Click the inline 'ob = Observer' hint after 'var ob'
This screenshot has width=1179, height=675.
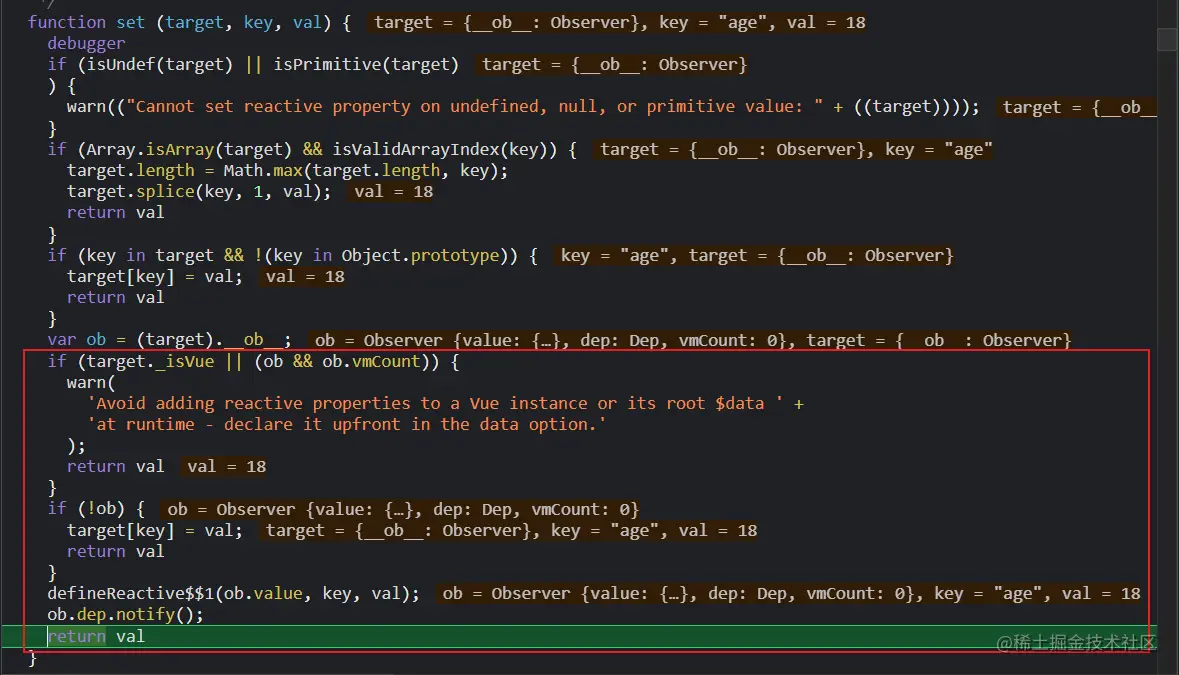tap(692, 340)
